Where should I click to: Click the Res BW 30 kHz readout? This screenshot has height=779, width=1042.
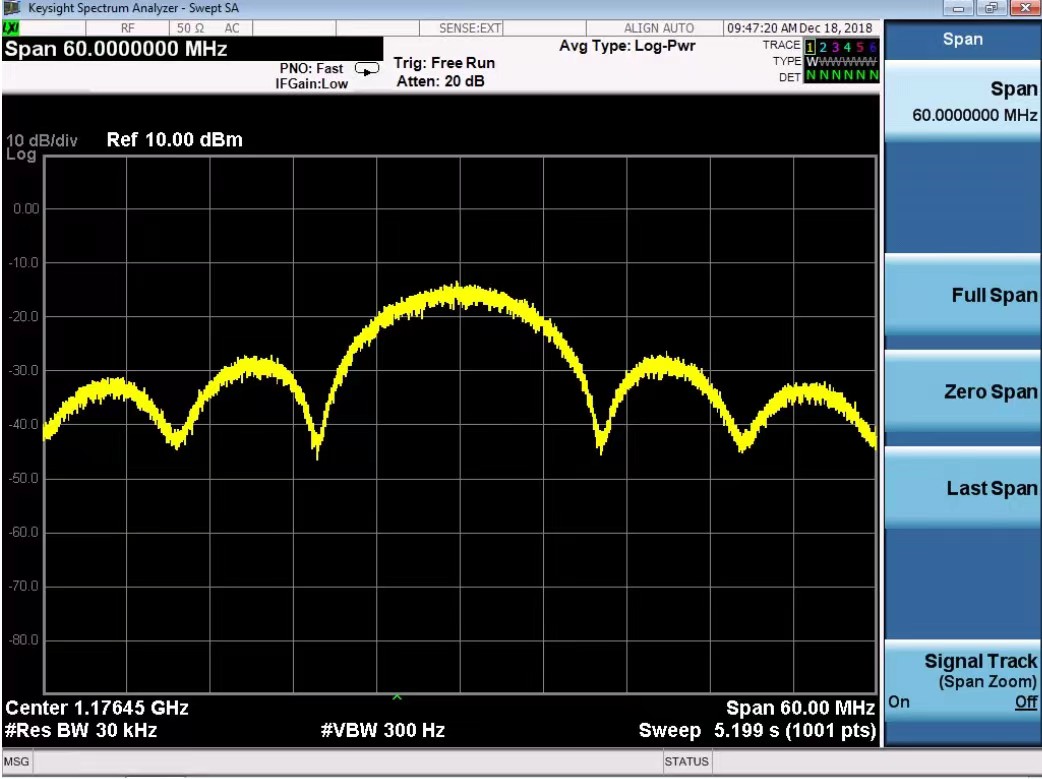click(81, 731)
